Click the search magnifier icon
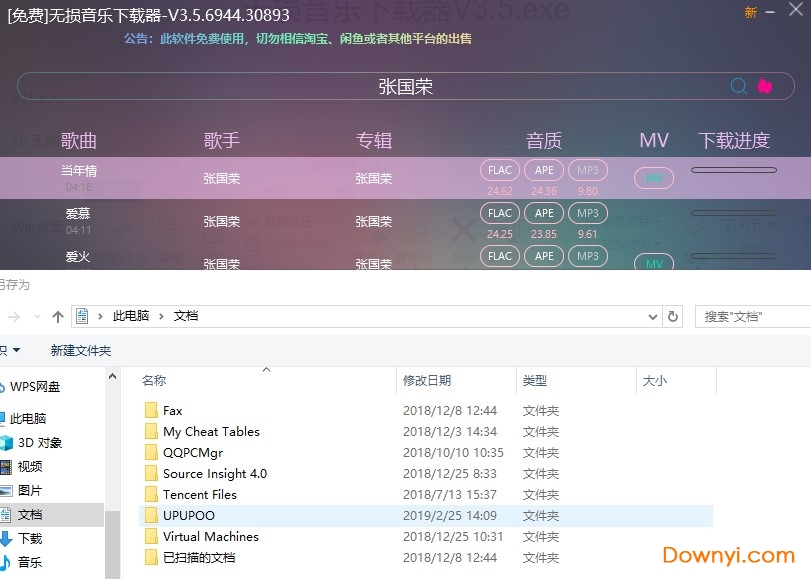 pos(738,86)
